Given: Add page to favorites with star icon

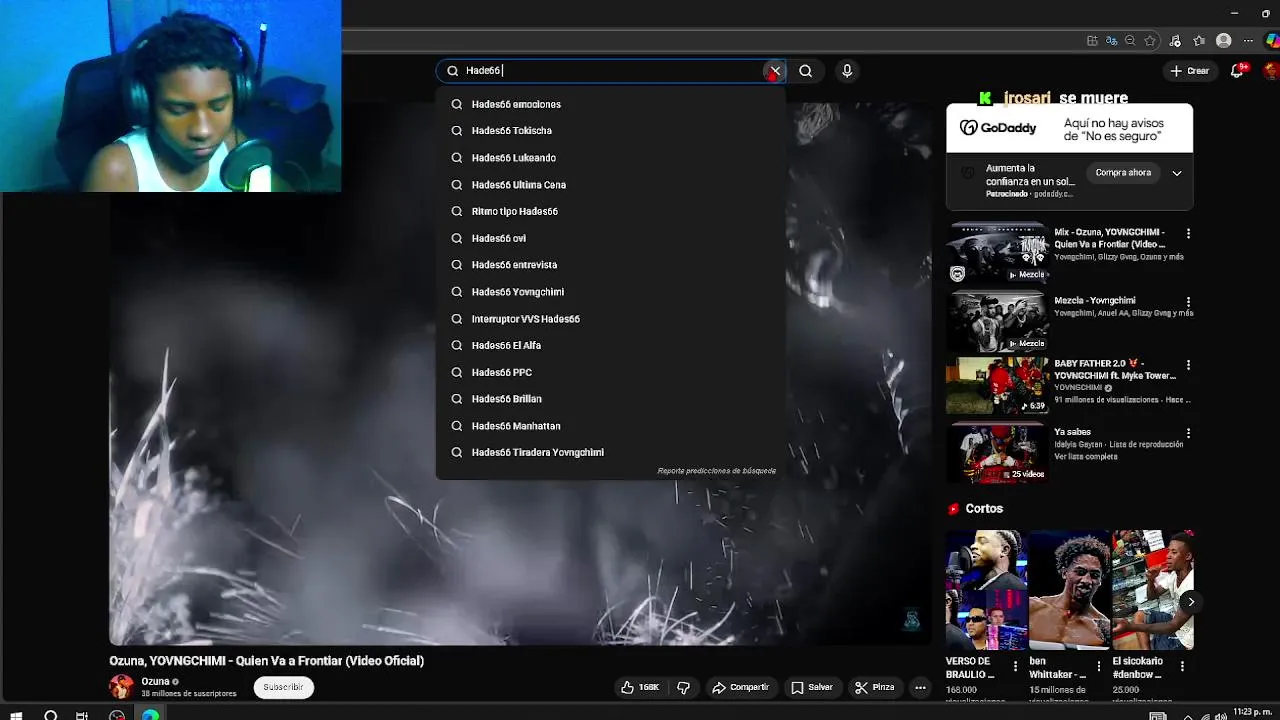Looking at the screenshot, I should 1150,41.
